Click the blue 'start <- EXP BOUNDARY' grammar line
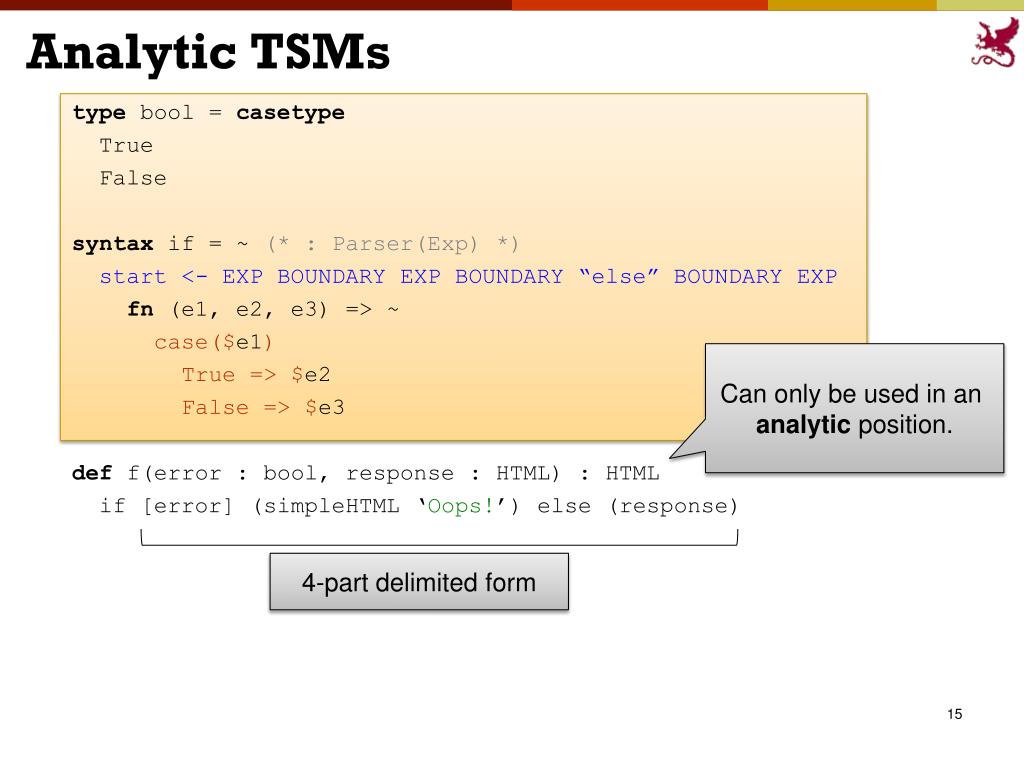 point(468,276)
